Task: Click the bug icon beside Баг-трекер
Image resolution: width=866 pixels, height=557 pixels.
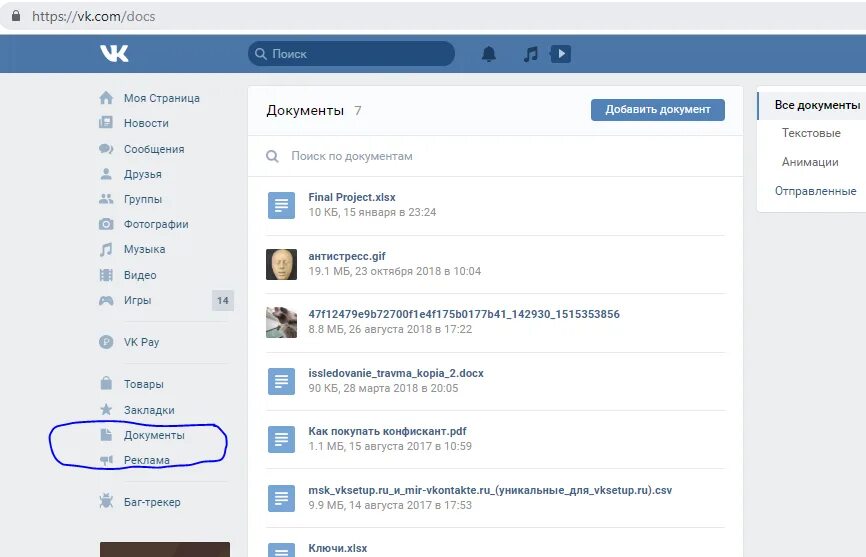Action: [106, 501]
